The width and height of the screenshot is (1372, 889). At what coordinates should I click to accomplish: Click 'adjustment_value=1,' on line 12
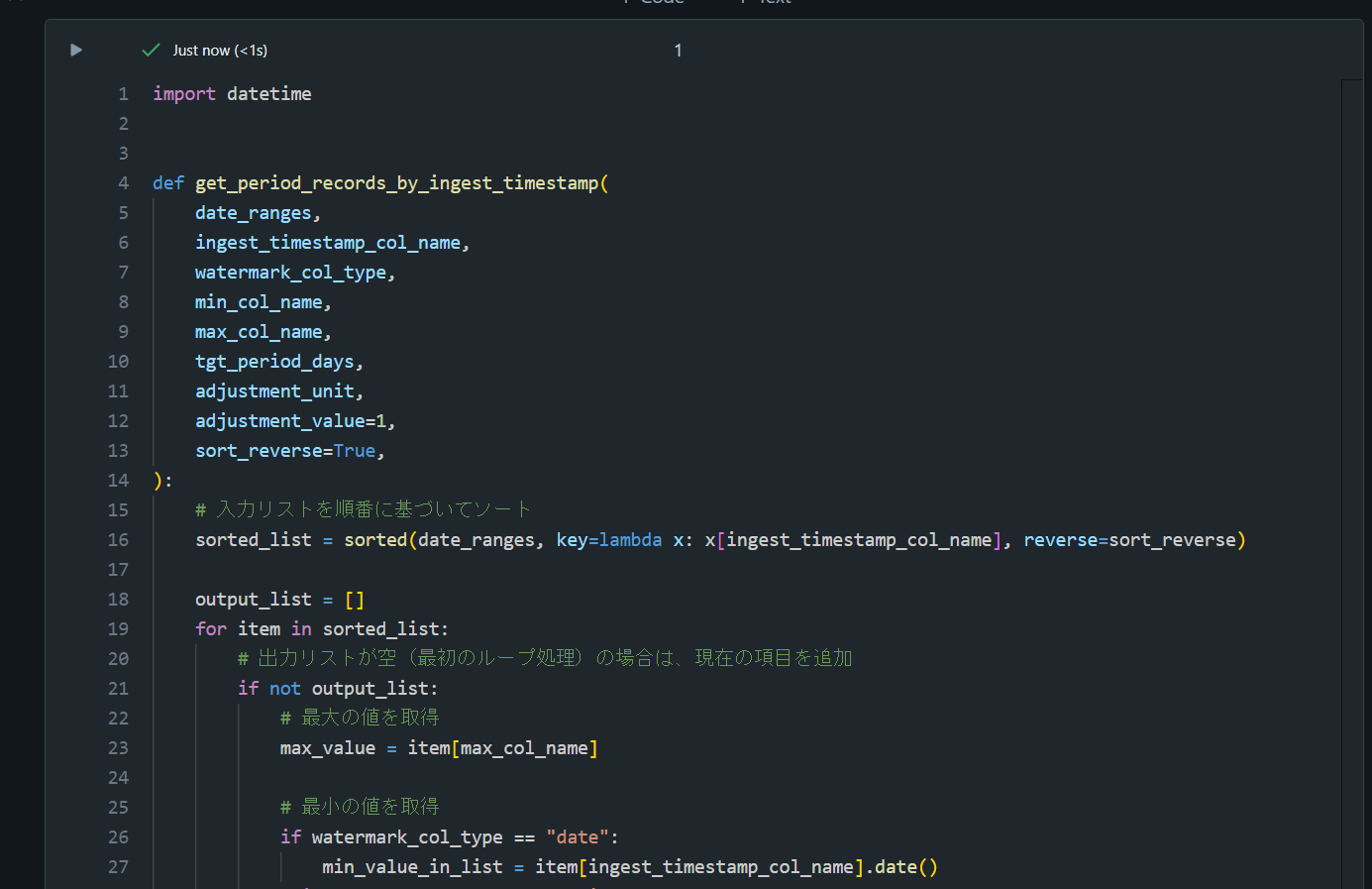click(295, 421)
